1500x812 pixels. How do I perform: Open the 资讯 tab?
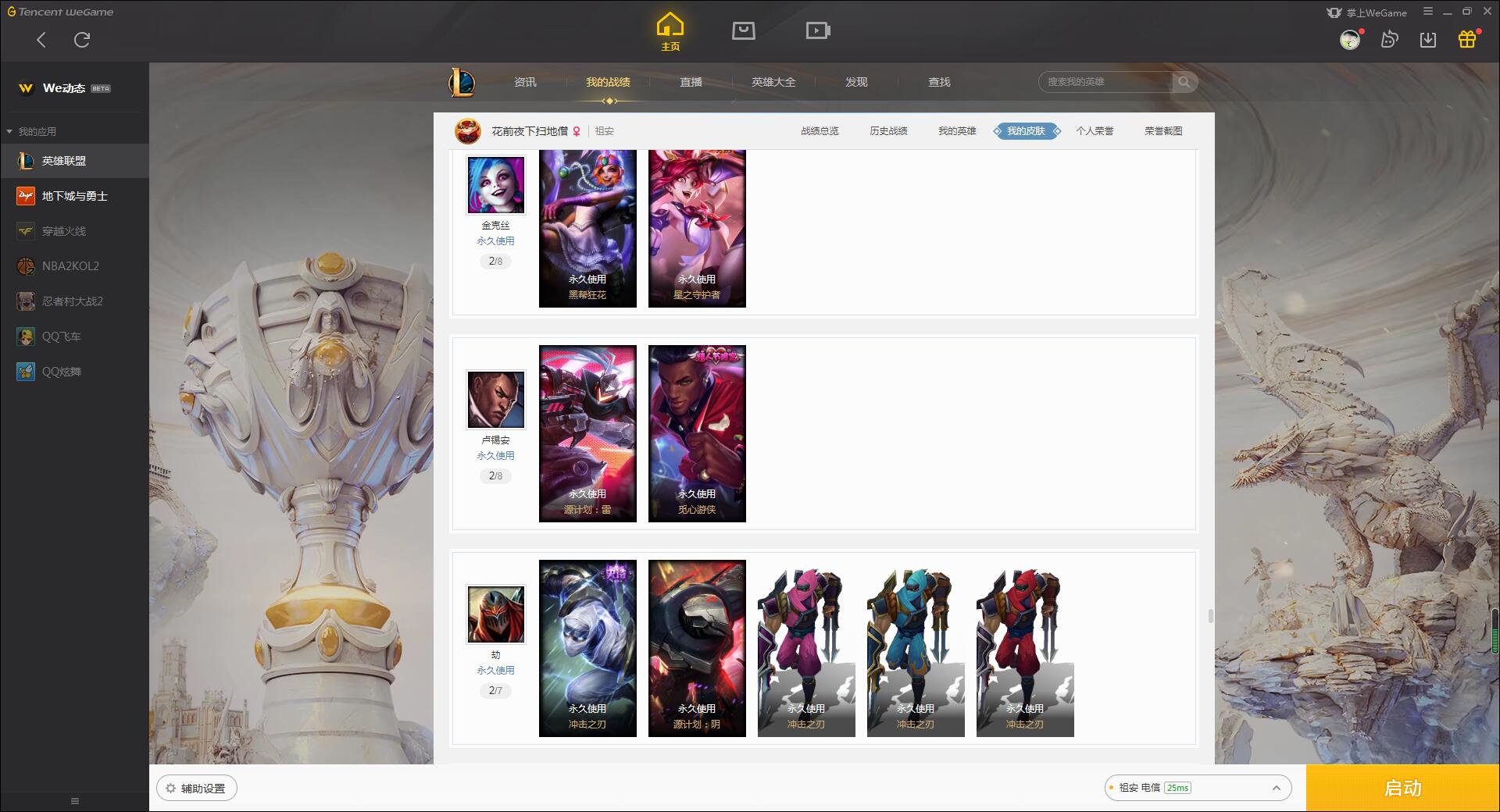tap(525, 82)
